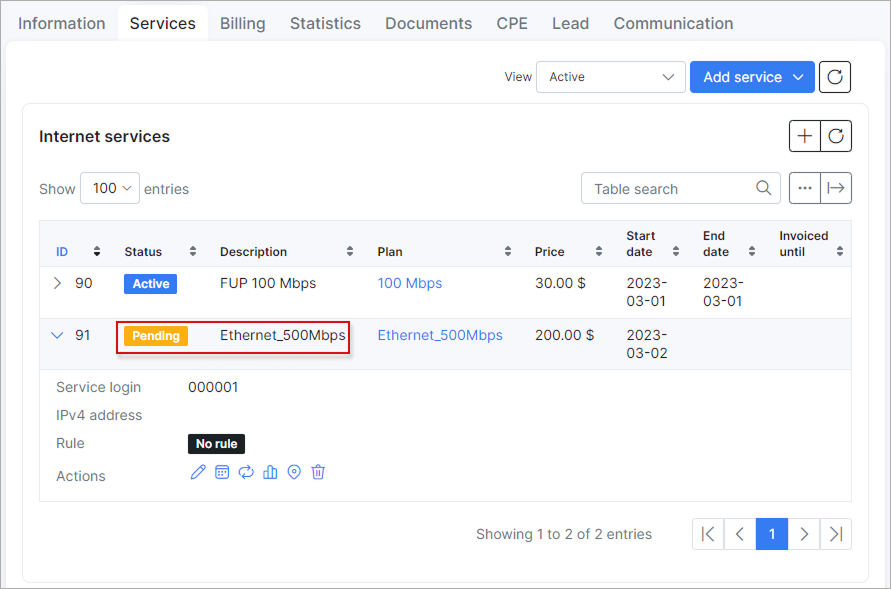
Task: Open the View Active dropdown
Action: (x=610, y=77)
